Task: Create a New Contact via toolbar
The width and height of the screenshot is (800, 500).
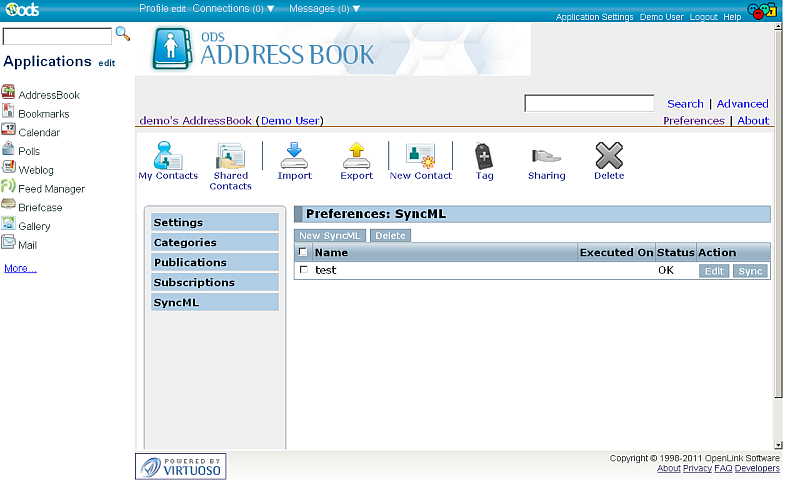Action: (420, 156)
